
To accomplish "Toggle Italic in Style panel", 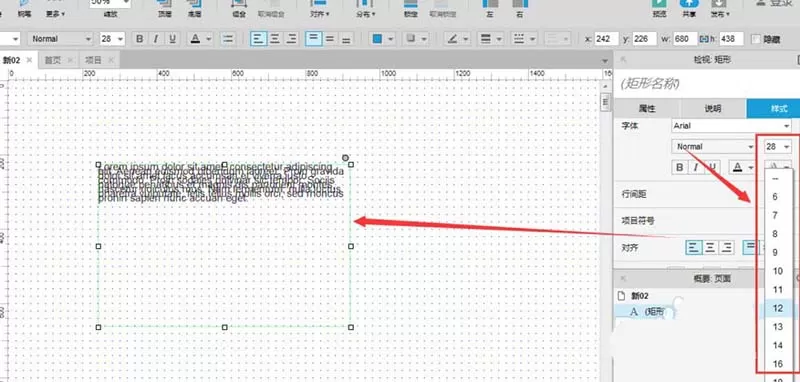I will pyautogui.click(x=695, y=167).
